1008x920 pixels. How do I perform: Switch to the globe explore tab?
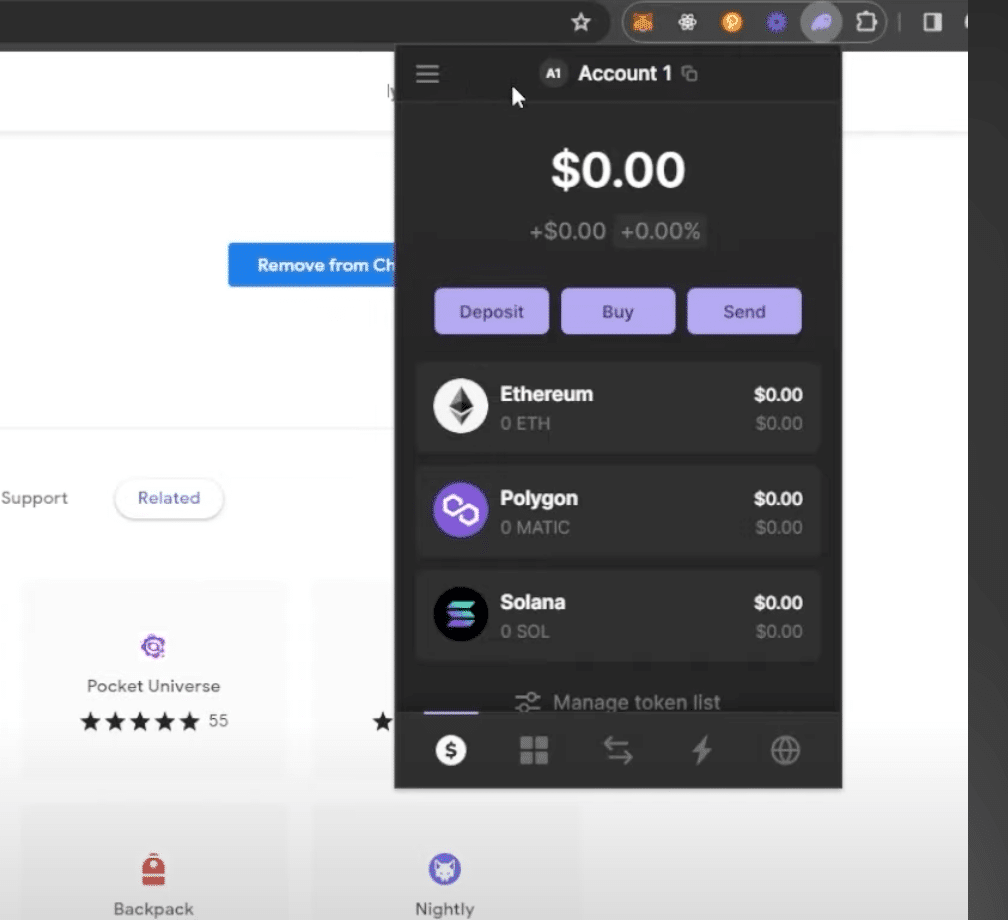785,750
